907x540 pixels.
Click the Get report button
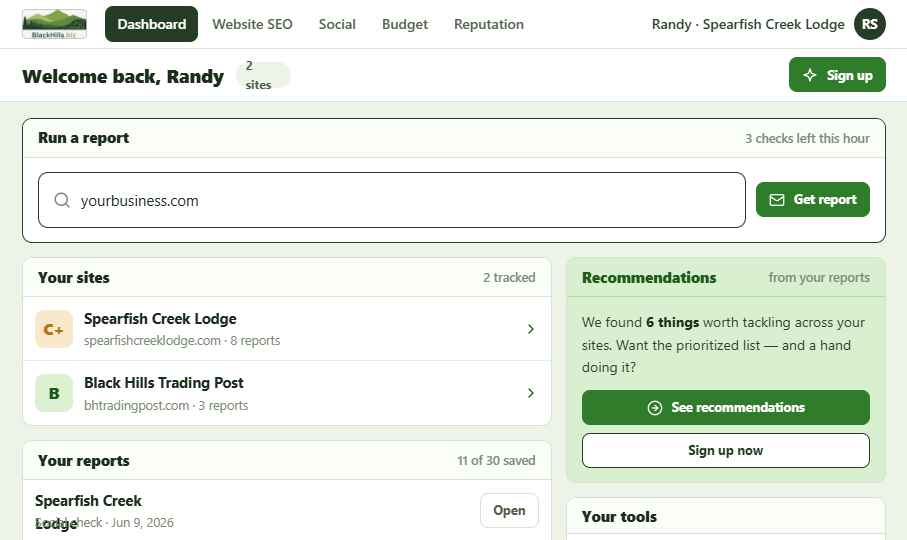click(x=813, y=199)
